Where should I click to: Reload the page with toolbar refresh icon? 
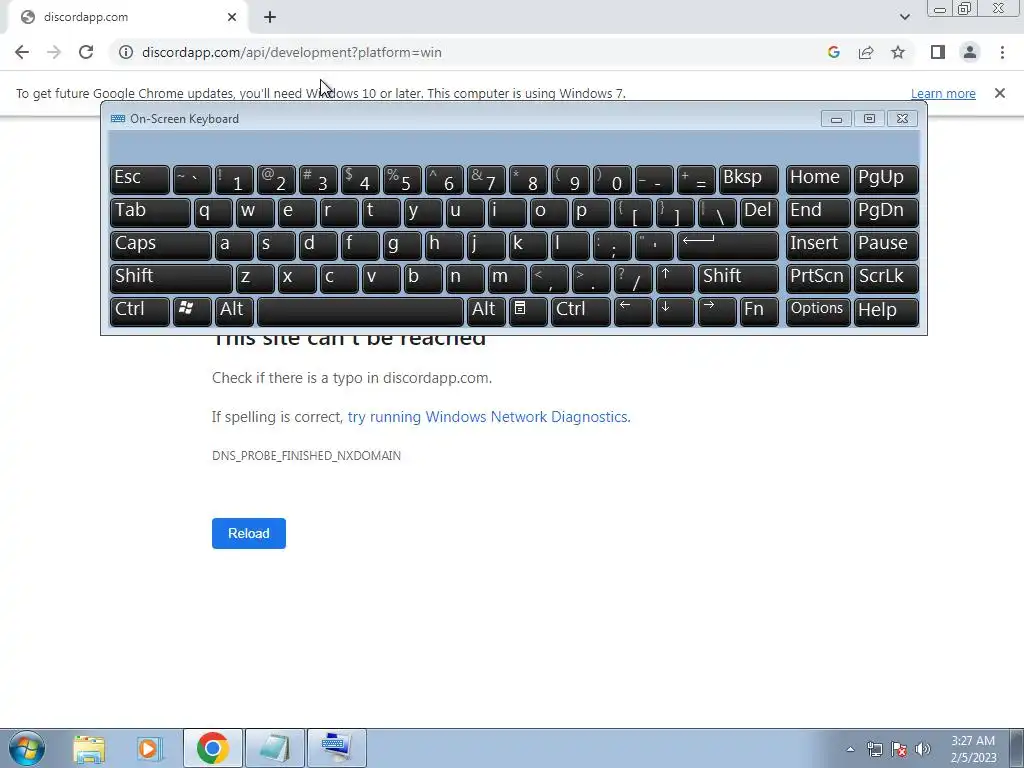coord(86,52)
